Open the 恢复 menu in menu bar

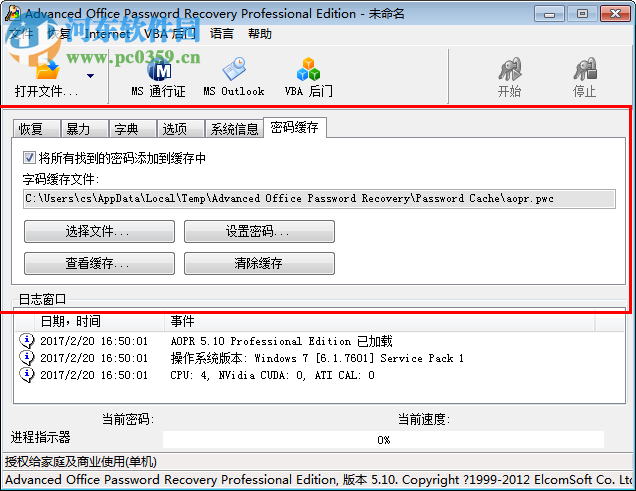coord(59,34)
